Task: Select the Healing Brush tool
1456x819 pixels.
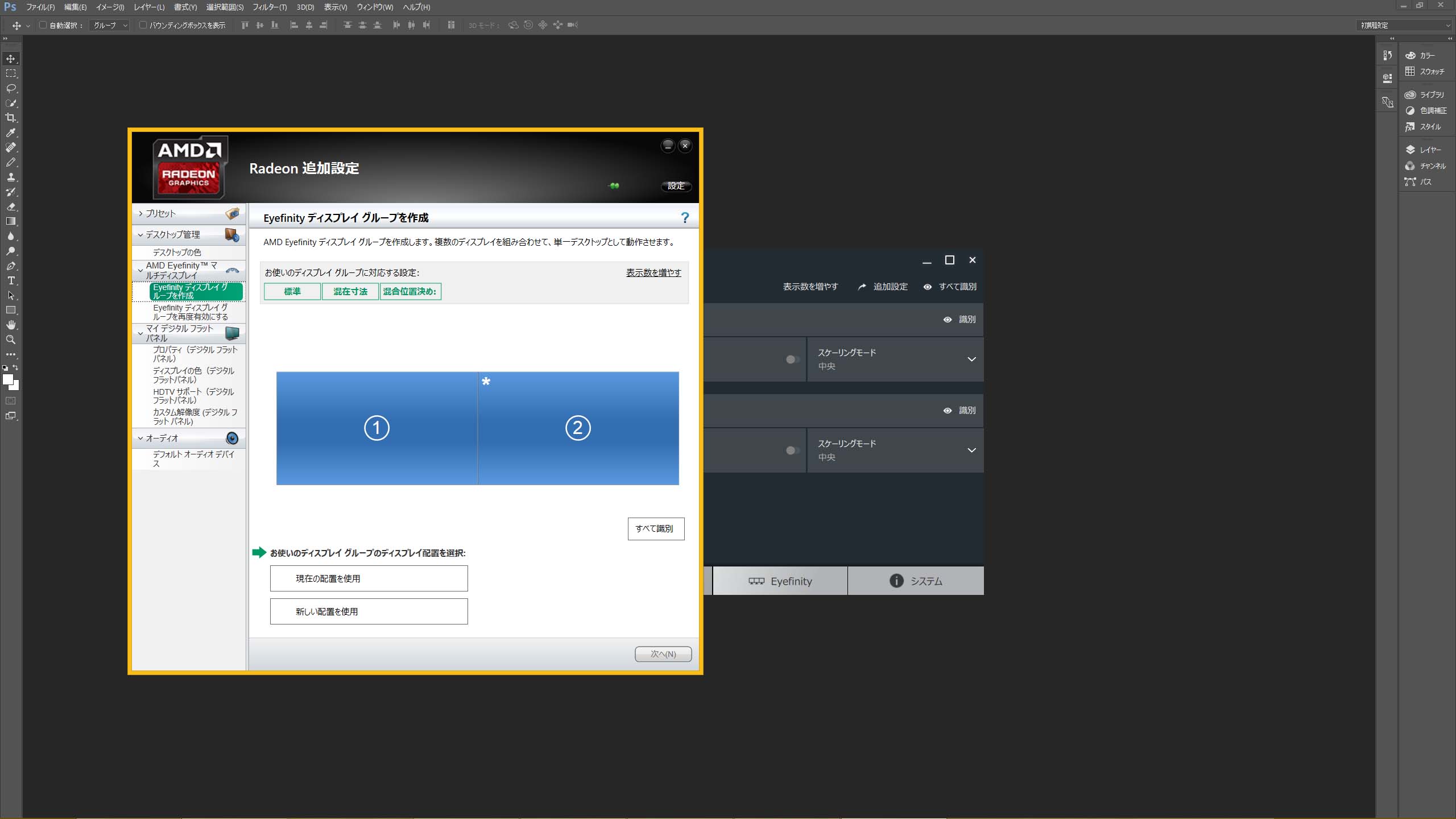Action: click(x=11, y=147)
